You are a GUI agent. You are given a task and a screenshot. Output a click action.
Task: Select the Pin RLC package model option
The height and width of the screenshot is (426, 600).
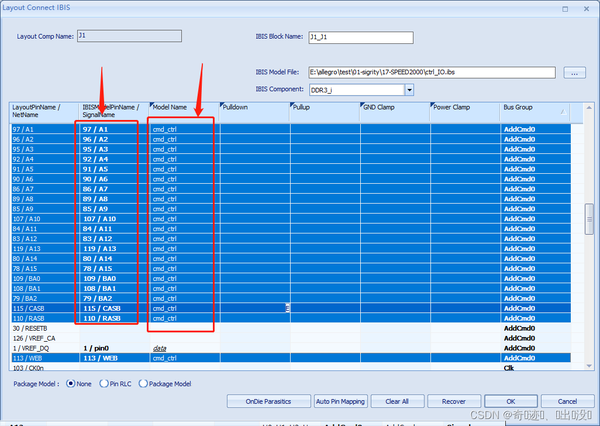click(x=104, y=384)
